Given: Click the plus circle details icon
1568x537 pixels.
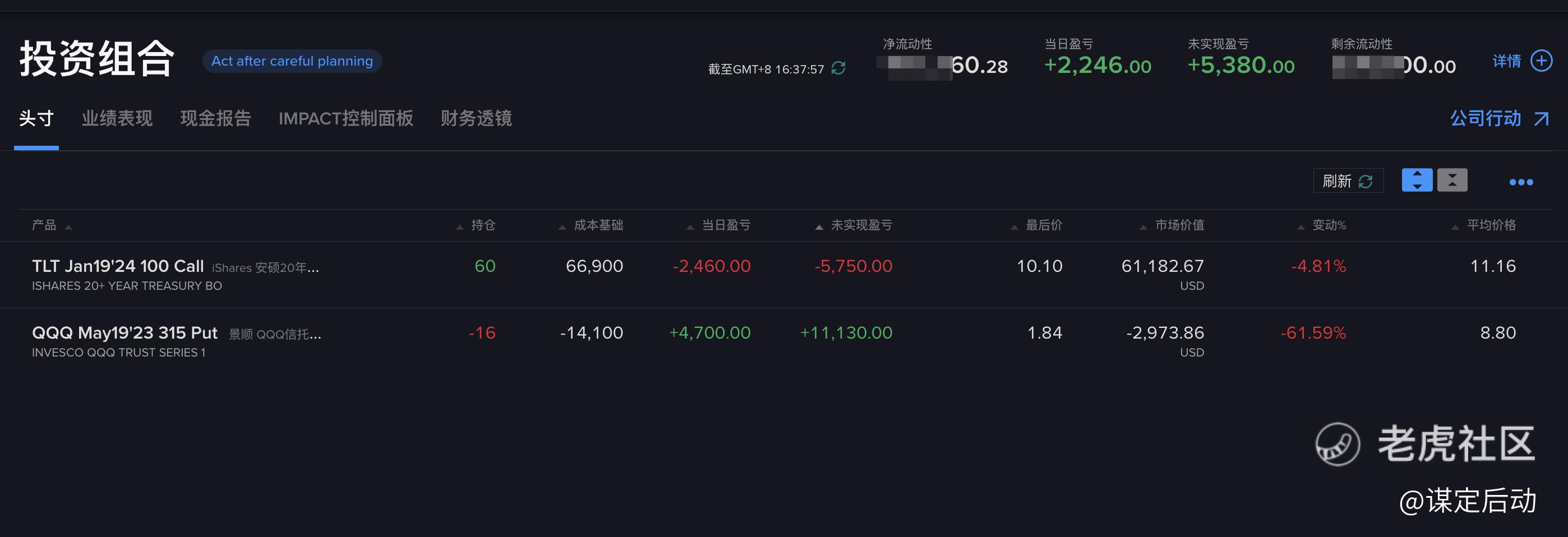Looking at the screenshot, I should coord(1541,61).
